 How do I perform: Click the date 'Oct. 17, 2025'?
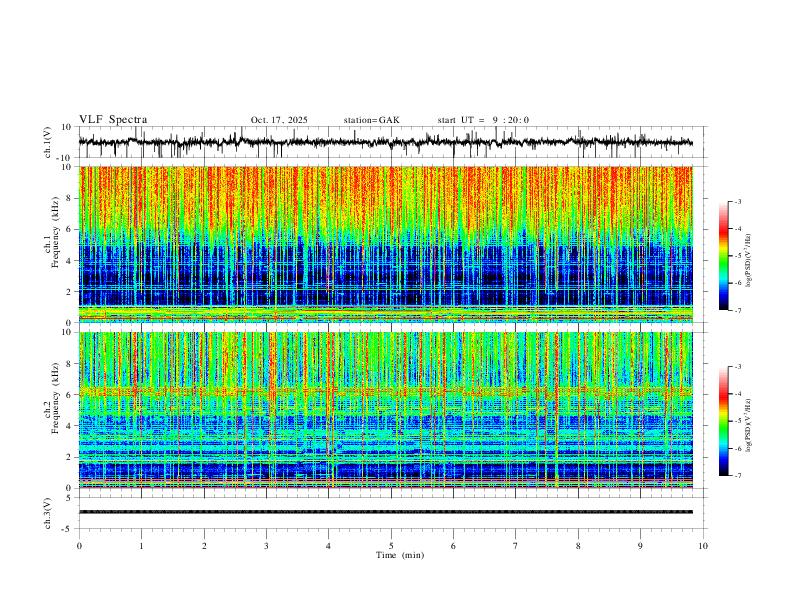[x=279, y=120]
